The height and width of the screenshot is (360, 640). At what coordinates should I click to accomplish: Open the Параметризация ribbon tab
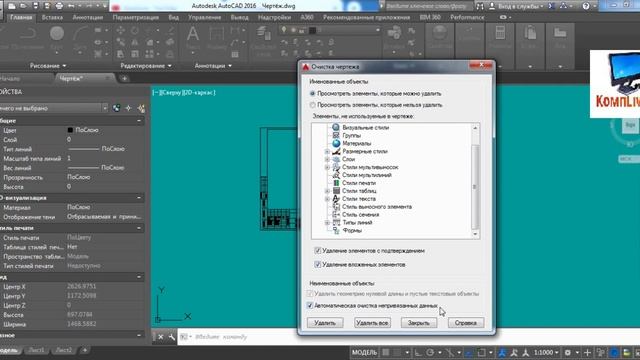136,17
